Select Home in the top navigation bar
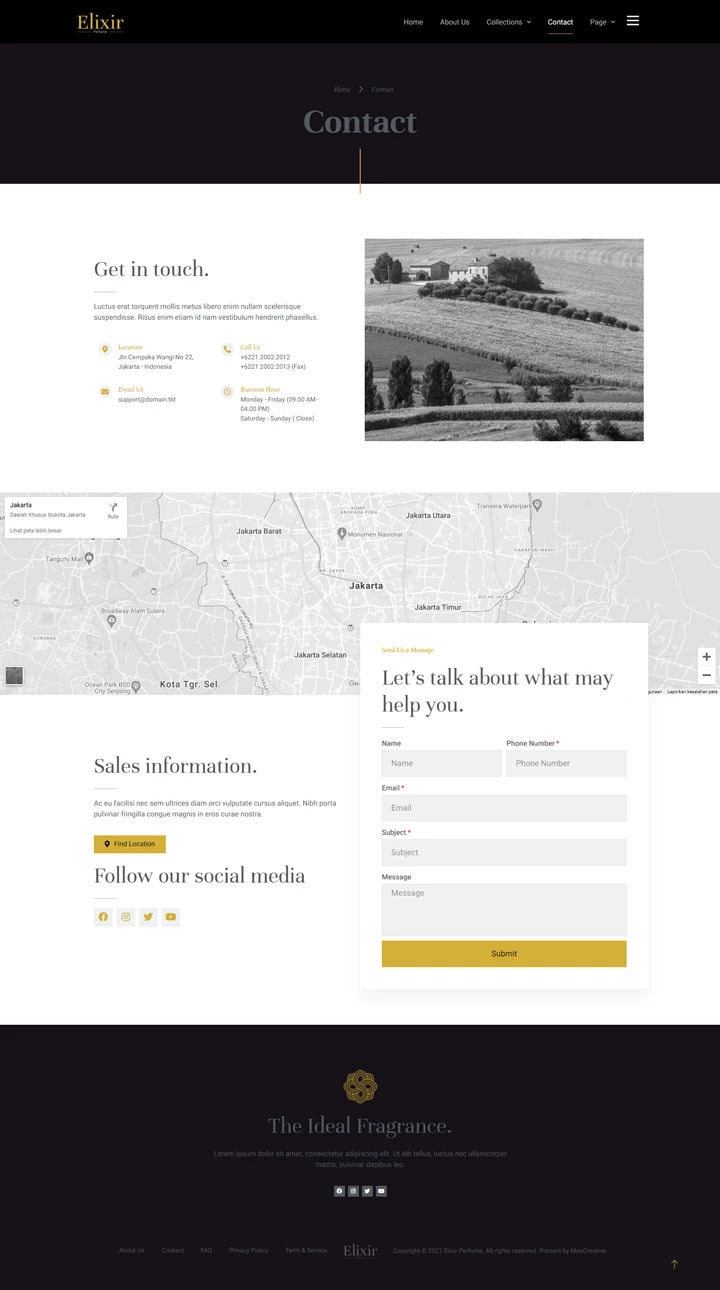The height and width of the screenshot is (1290, 720). tap(413, 22)
